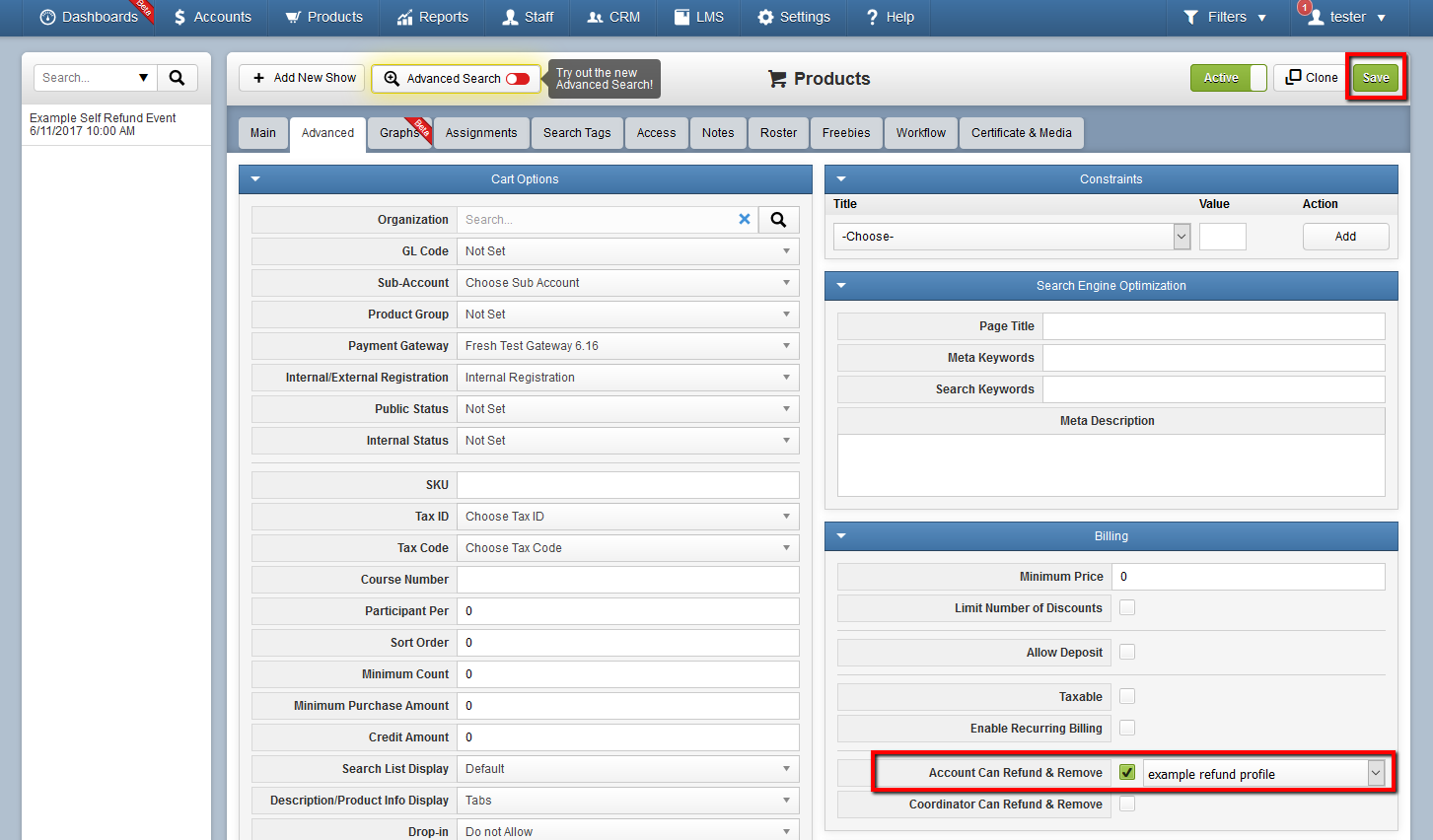Enable the Taxable checkbox
The width and height of the screenshot is (1433, 840).
[1127, 696]
